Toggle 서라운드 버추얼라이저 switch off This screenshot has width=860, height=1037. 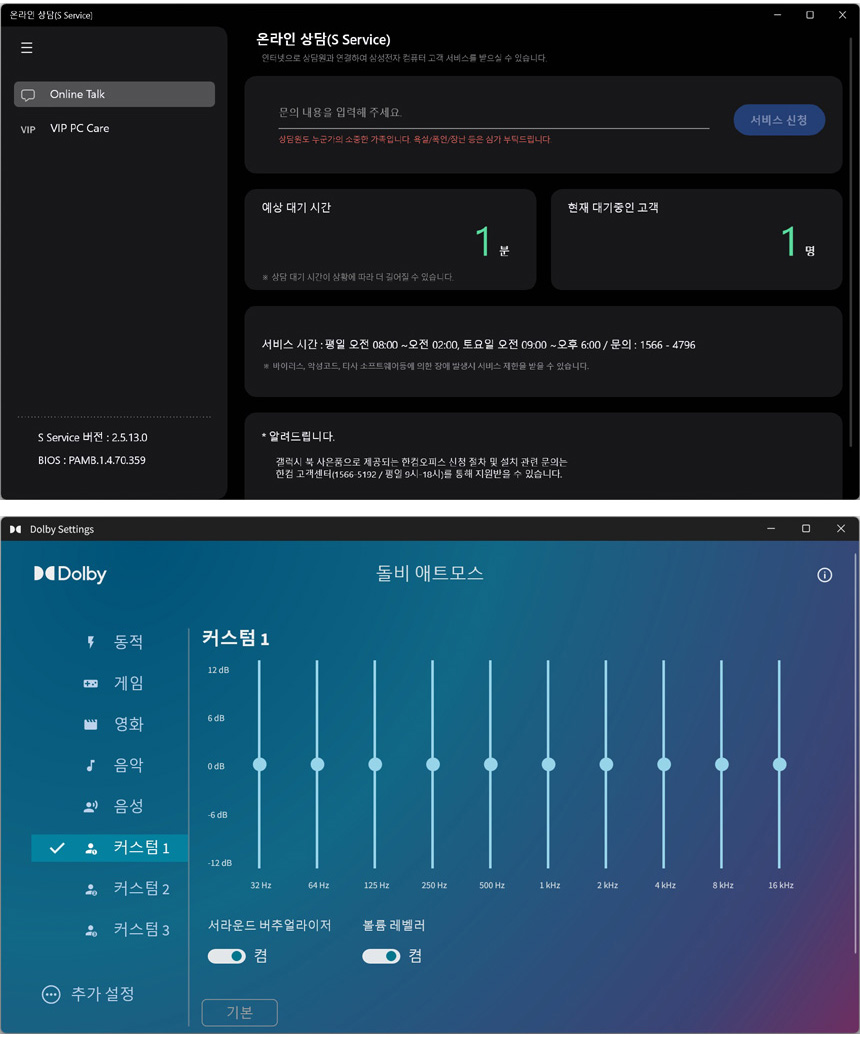click(227, 956)
